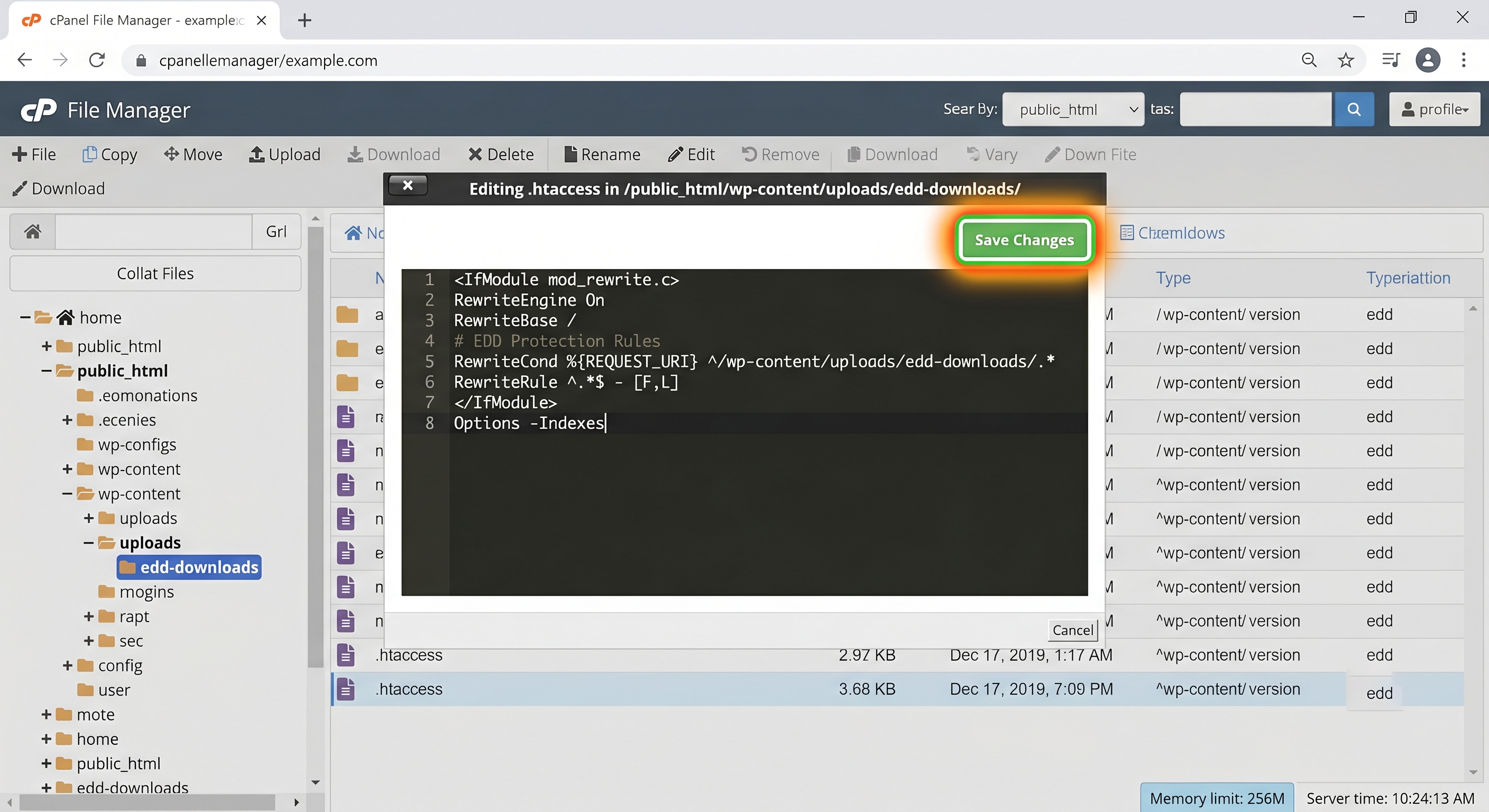Image resolution: width=1489 pixels, height=812 pixels.
Task: Collapse the bold uploads tree folder
Action: [88, 543]
